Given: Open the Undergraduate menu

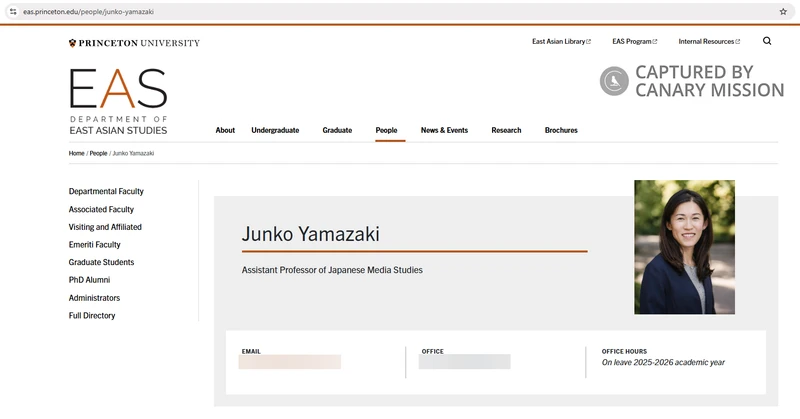Looking at the screenshot, I should tap(275, 130).
